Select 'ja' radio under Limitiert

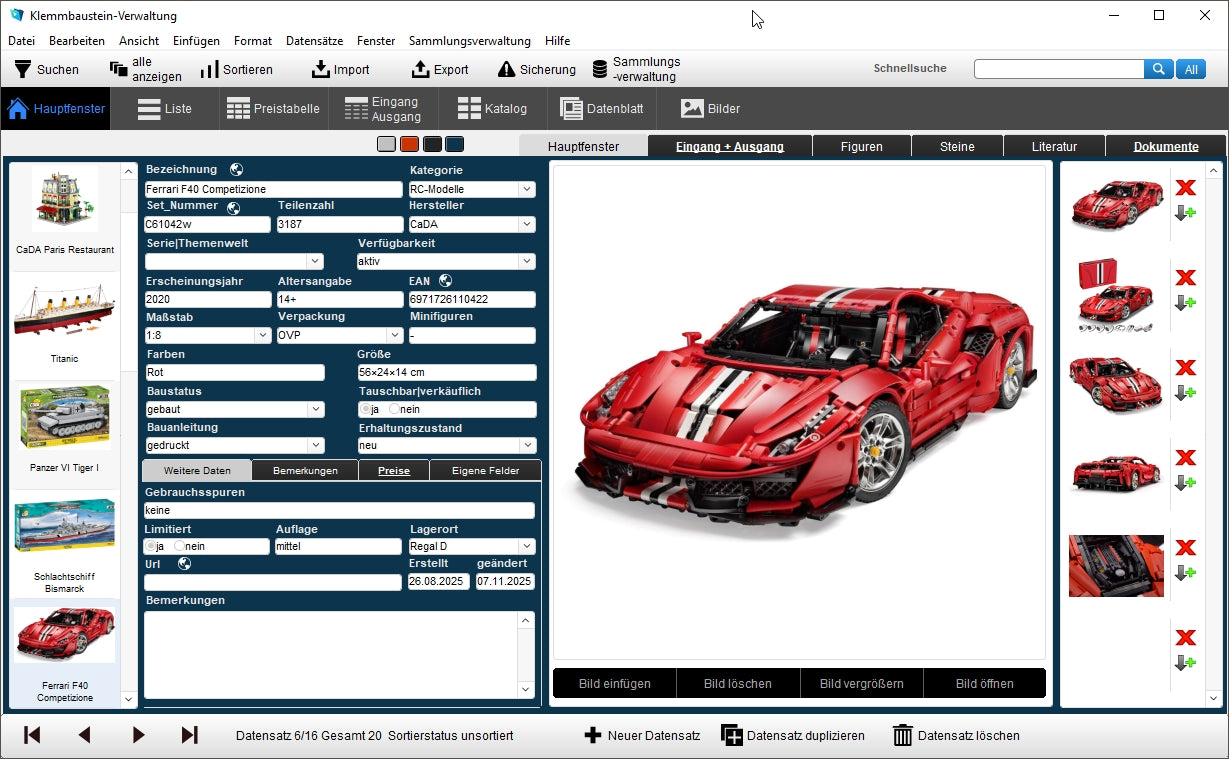tap(151, 547)
